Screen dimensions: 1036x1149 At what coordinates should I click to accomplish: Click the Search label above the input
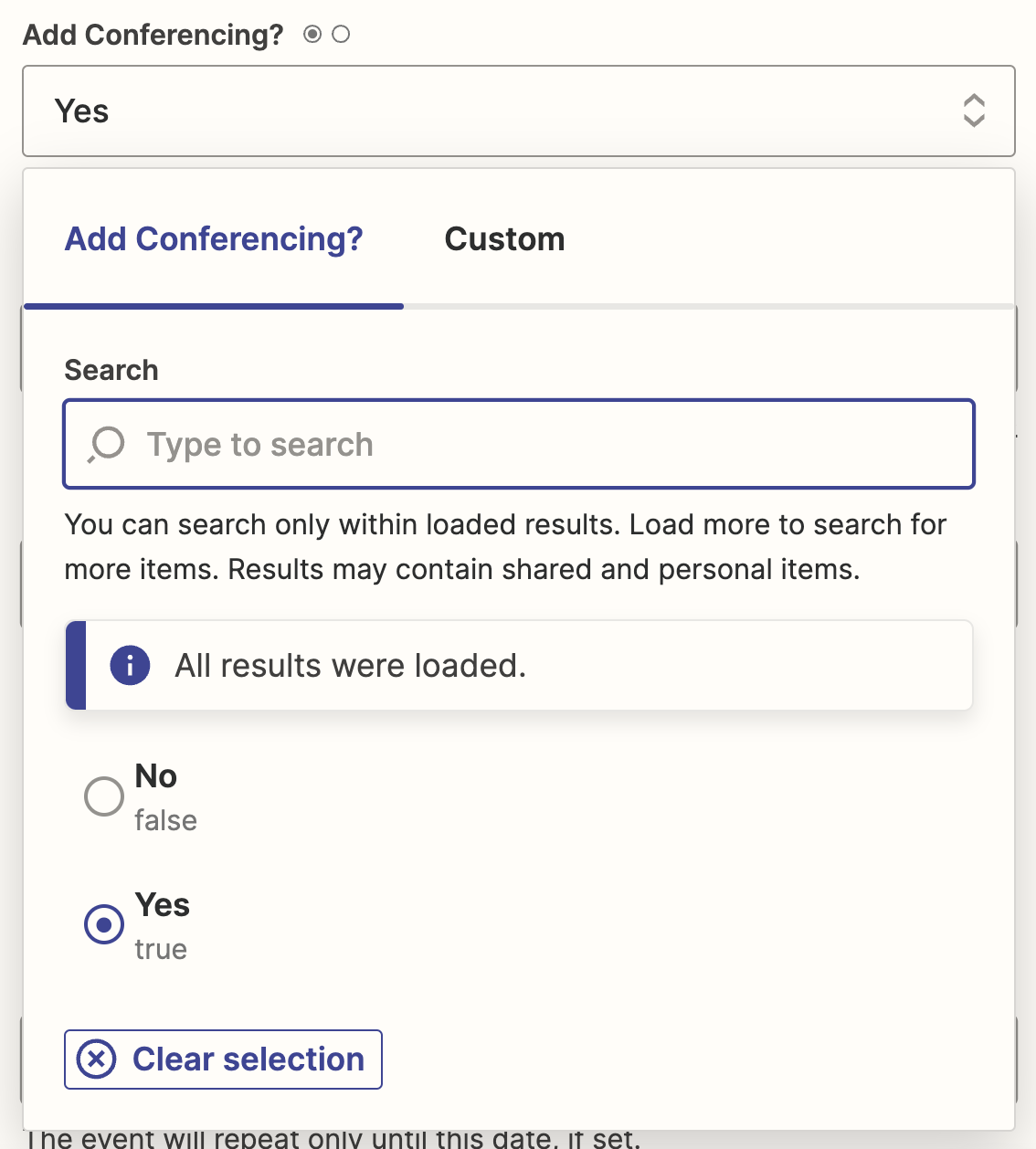(x=111, y=370)
